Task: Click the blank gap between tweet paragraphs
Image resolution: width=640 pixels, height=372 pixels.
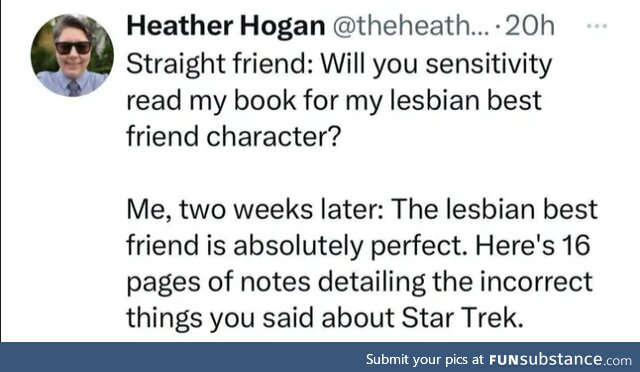Action: pyautogui.click(x=359, y=172)
